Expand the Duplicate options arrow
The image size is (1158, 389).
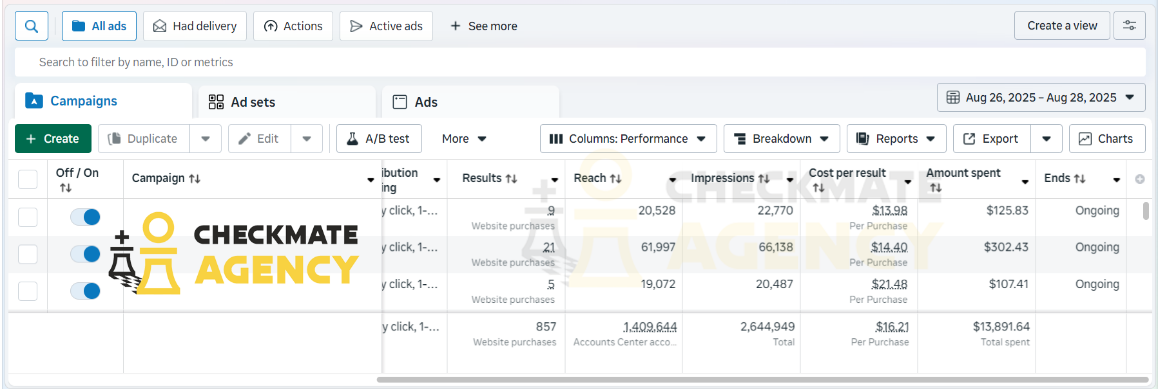point(205,139)
